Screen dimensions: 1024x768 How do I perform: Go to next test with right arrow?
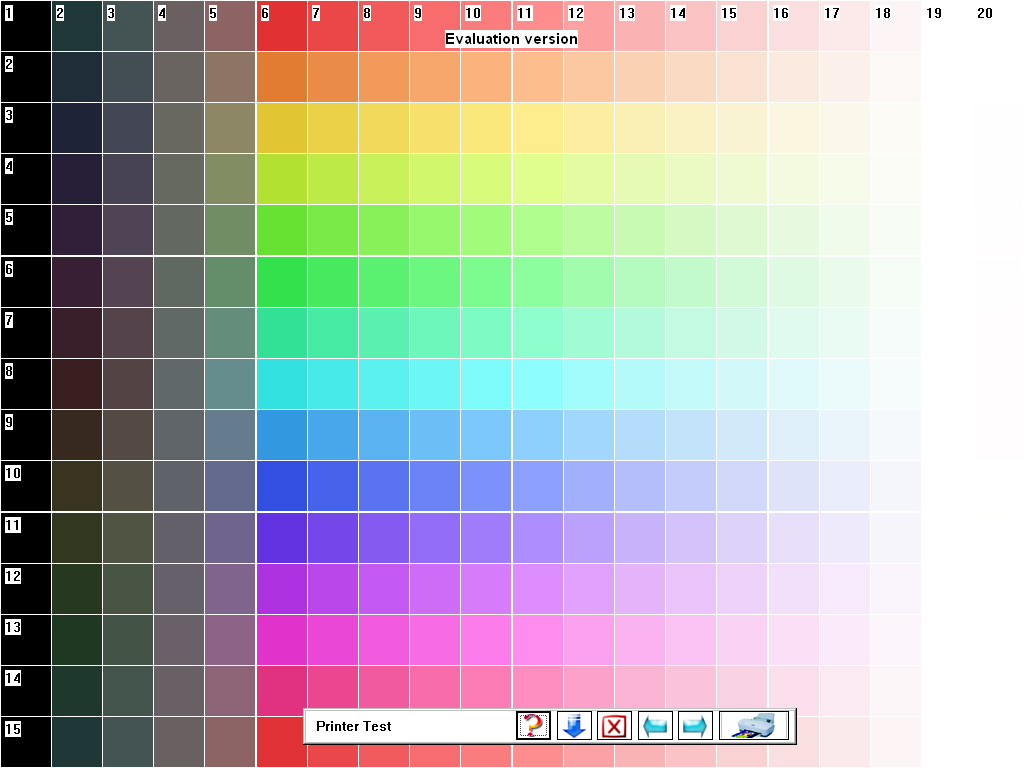695,726
